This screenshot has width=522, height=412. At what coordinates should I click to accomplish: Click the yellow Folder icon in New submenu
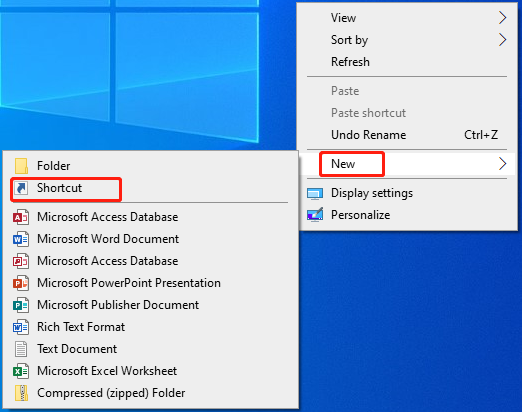[21, 166]
